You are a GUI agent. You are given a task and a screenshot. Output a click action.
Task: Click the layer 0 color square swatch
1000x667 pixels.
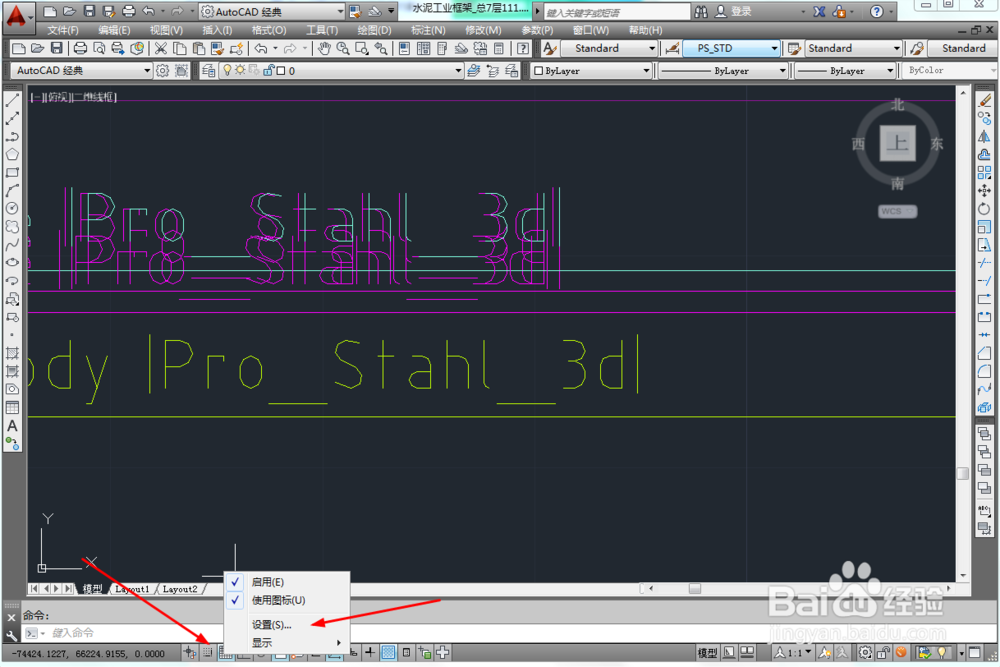281,71
